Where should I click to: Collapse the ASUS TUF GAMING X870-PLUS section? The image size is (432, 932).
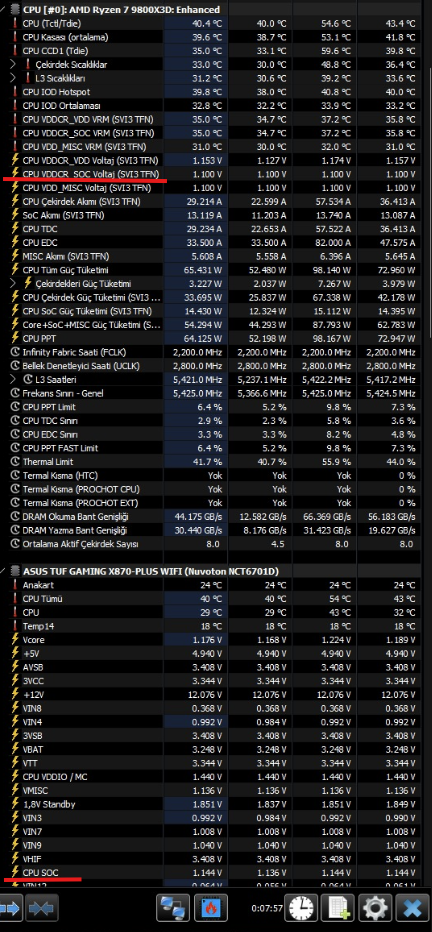[x=4, y=571]
